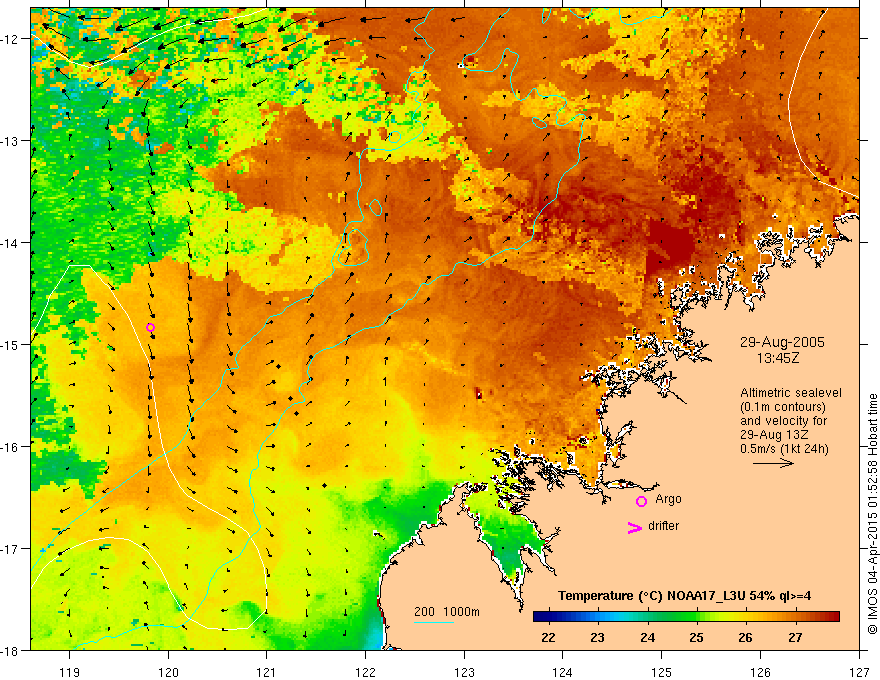
Task: Click the '-13' latitude axis label
Action: tap(11, 141)
